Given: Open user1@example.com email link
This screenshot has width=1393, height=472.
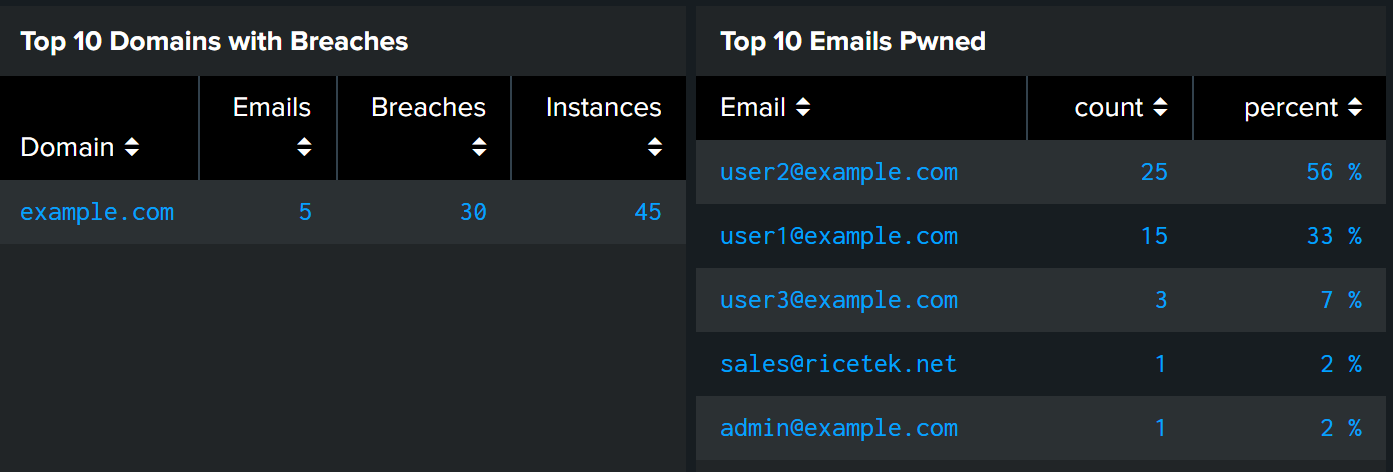Looking at the screenshot, I should [839, 236].
